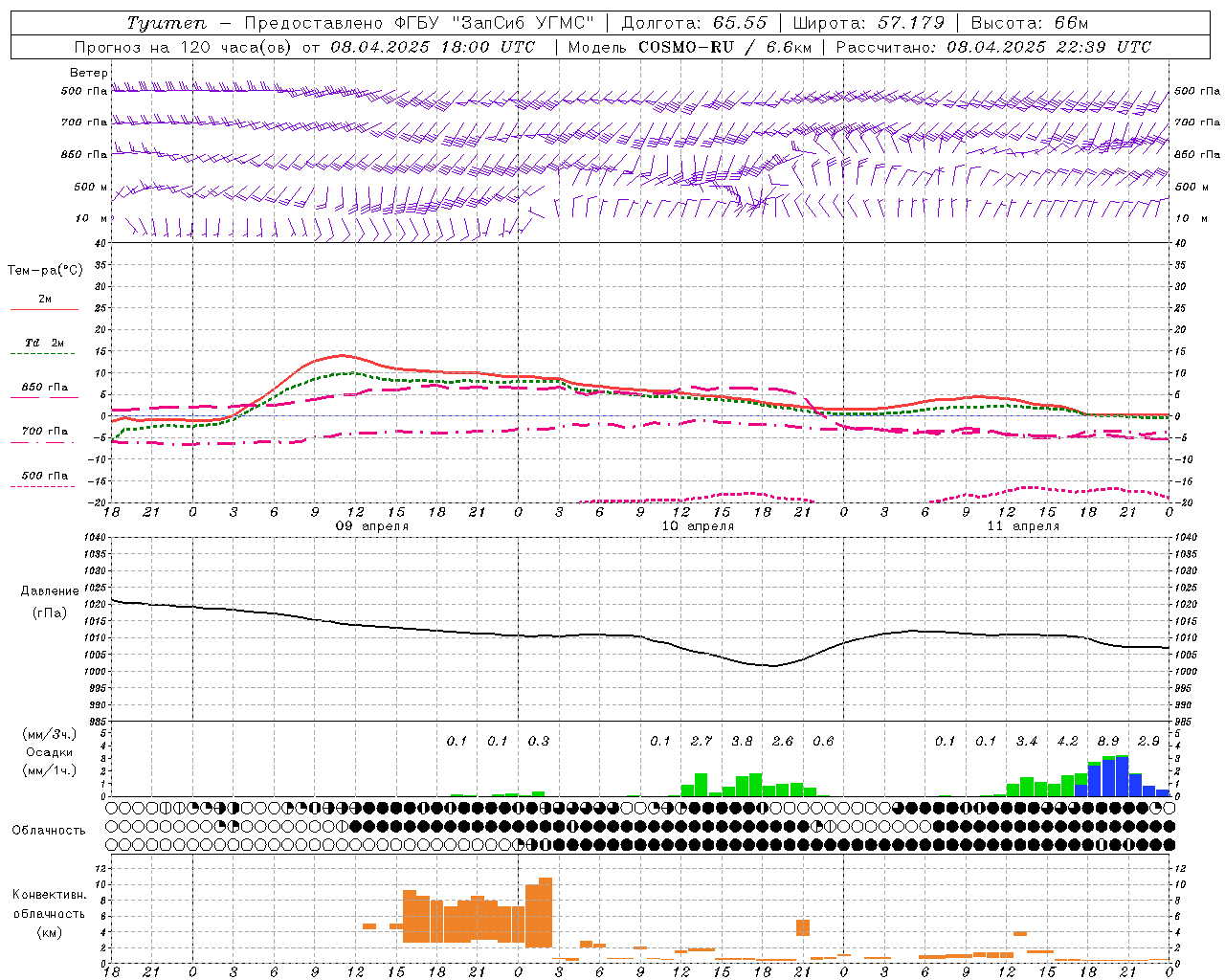Select the "09 апреля" date label

[x=371, y=526]
